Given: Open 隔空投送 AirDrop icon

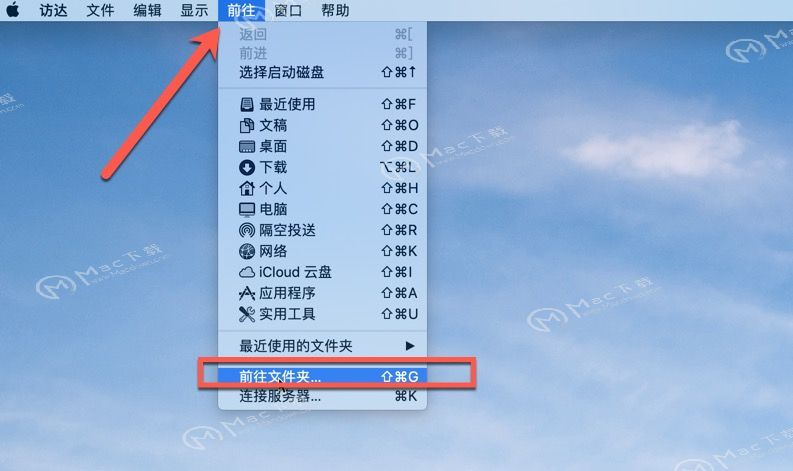Looking at the screenshot, I should pos(247,230).
